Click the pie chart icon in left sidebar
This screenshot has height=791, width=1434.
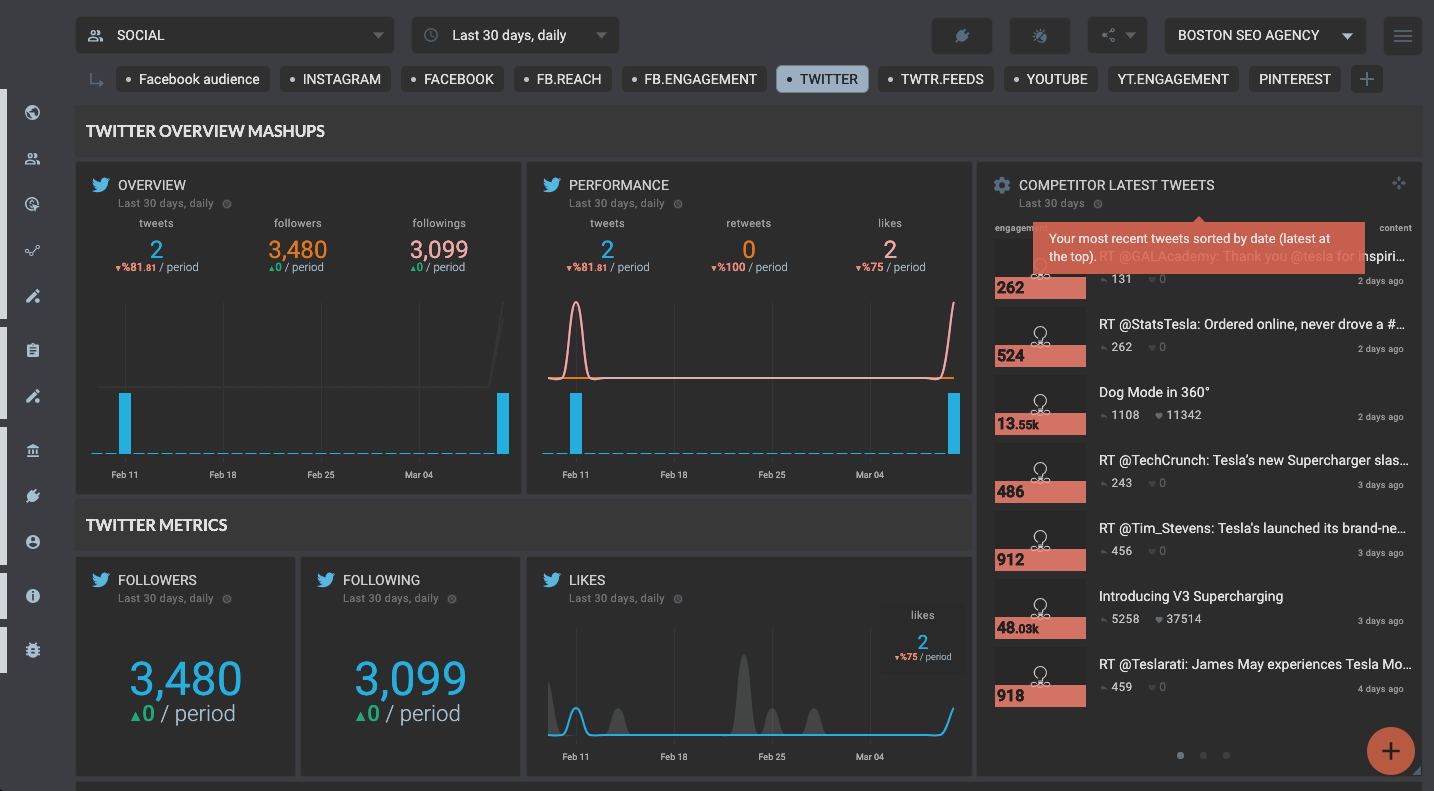32,205
